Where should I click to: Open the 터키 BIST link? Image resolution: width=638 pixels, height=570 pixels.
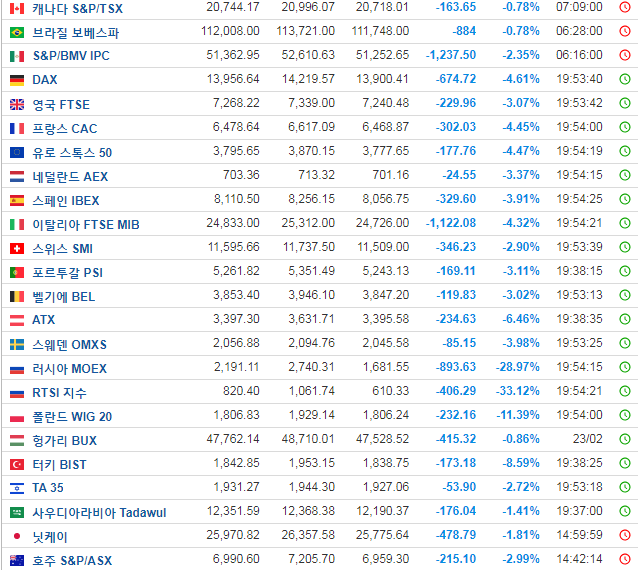pos(59,465)
